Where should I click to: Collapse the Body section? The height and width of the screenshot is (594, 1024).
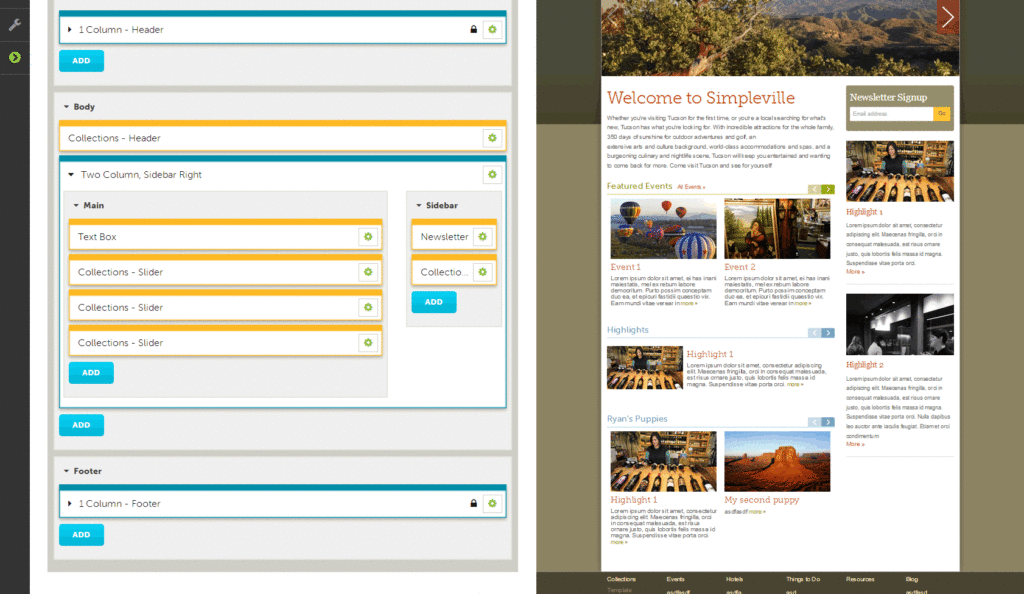point(66,107)
